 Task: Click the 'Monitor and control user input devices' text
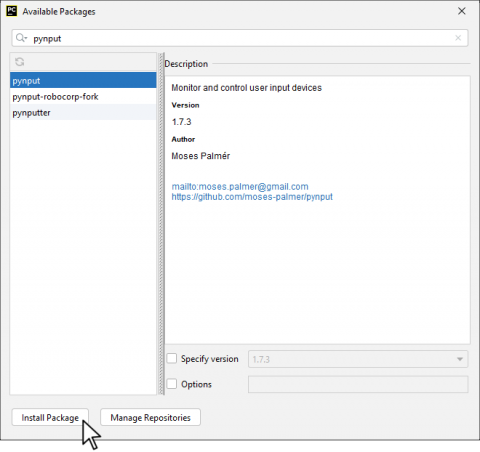pos(247,88)
